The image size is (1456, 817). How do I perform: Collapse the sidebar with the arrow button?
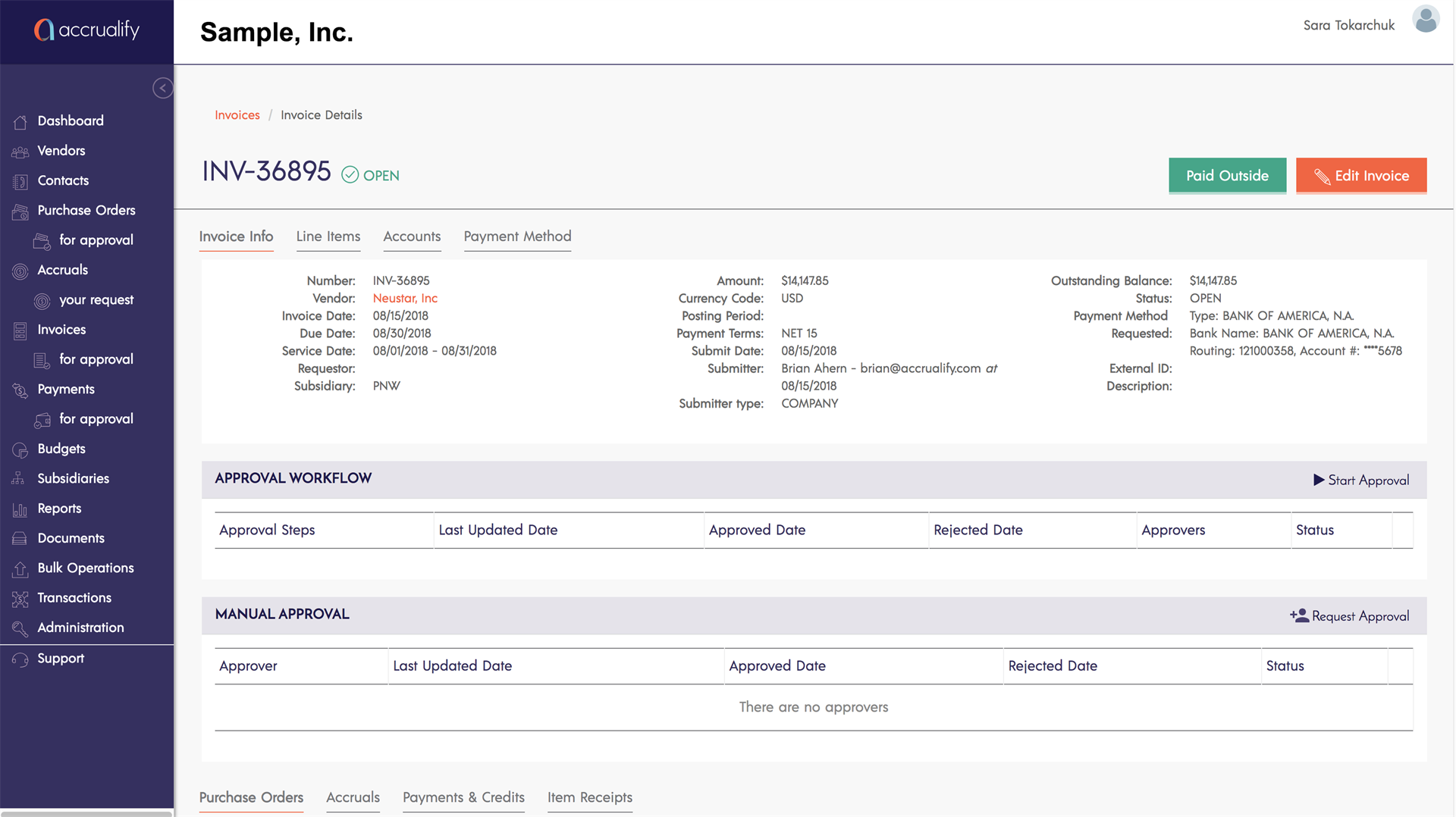coord(162,88)
